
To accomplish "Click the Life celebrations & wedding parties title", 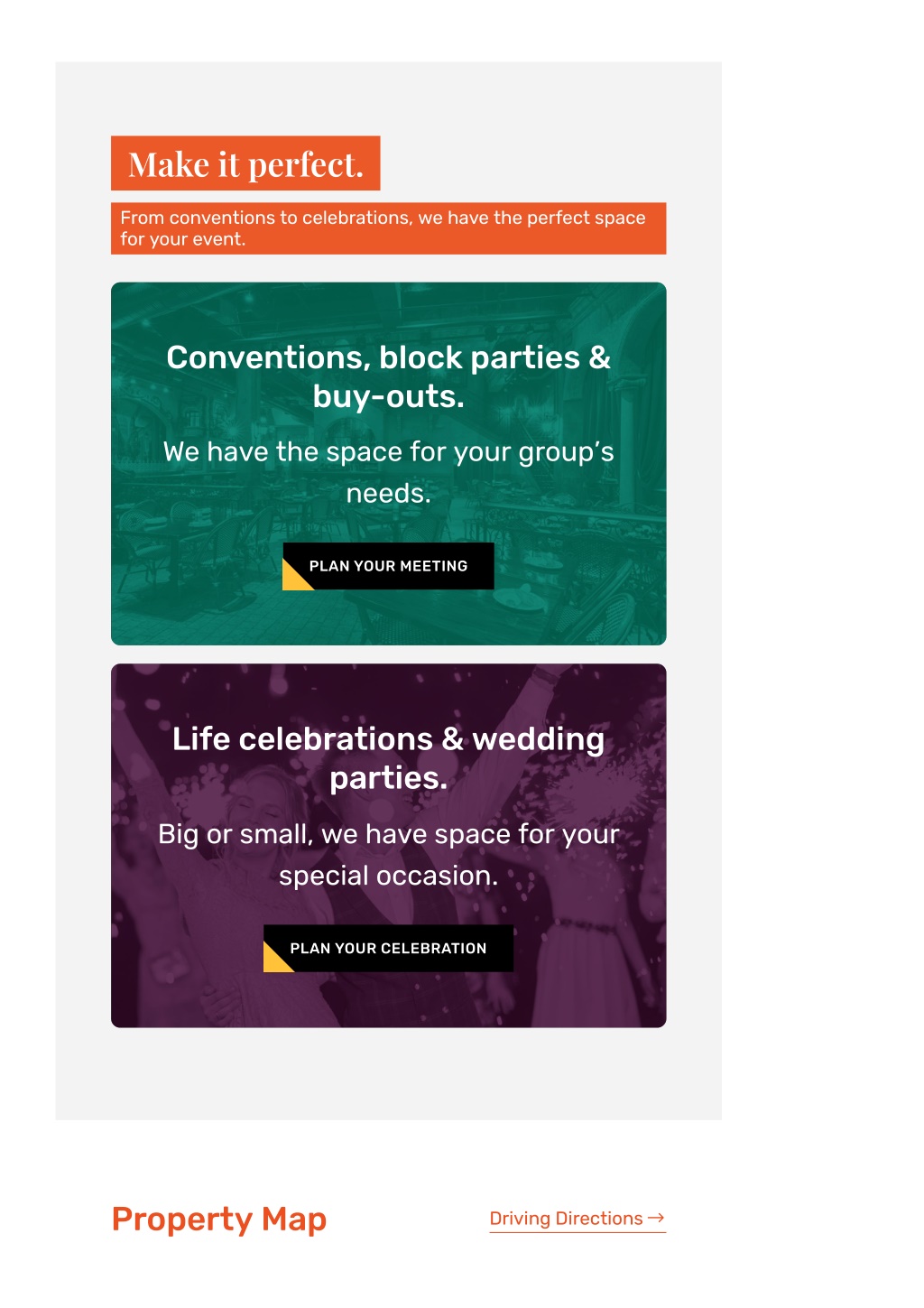I will click(388, 758).
